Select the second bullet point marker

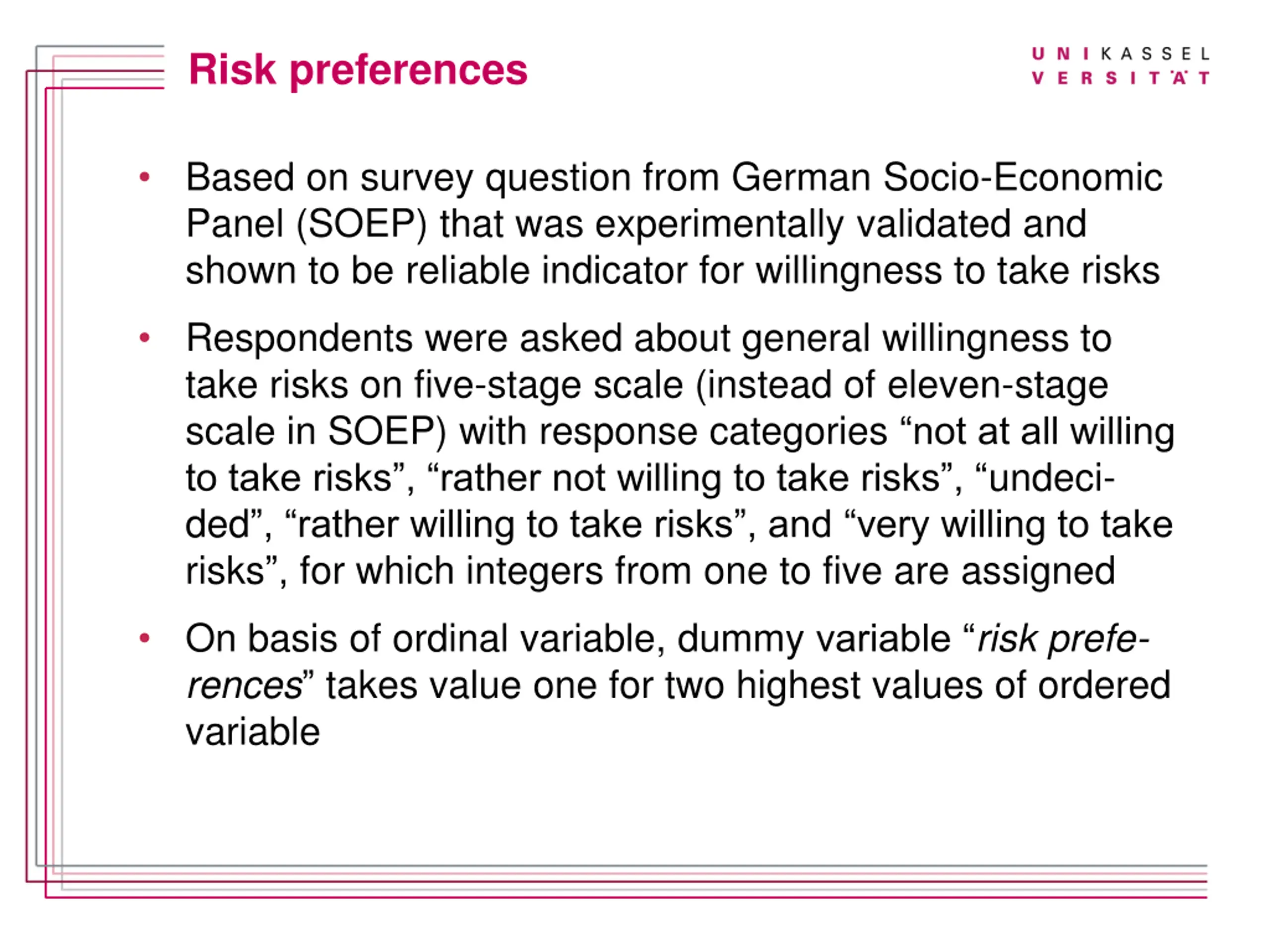click(145, 338)
